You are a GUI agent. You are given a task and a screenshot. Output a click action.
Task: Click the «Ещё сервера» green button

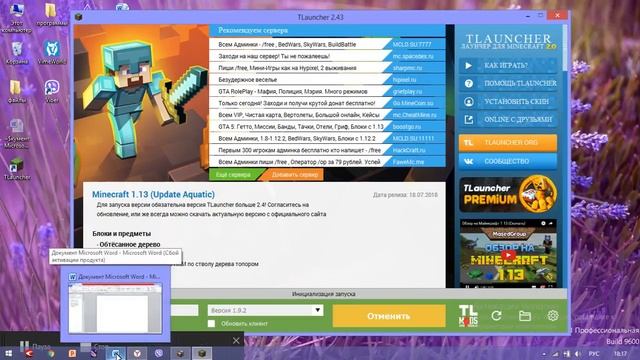(233, 175)
